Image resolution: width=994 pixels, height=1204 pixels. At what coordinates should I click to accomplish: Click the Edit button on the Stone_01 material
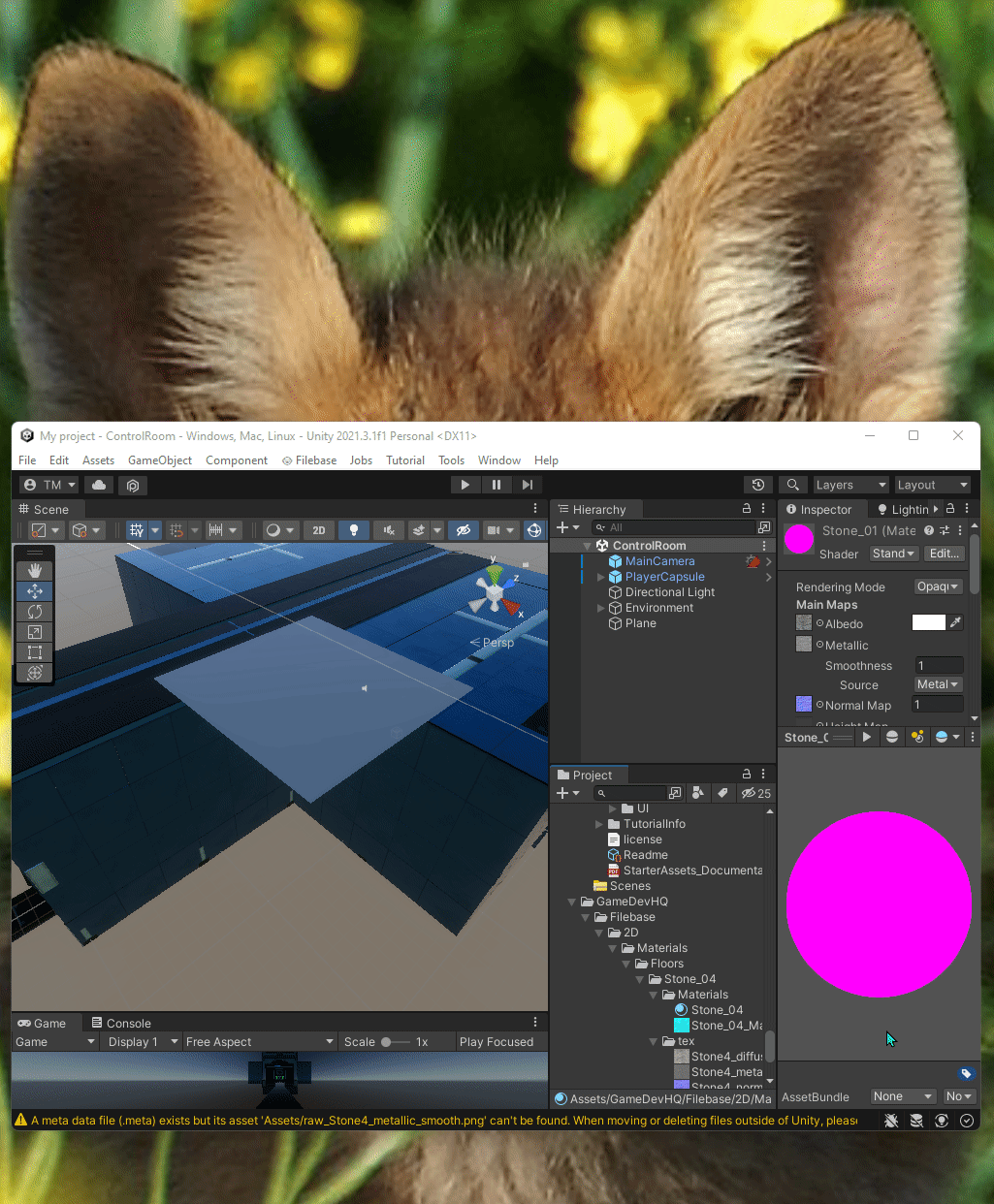(944, 554)
